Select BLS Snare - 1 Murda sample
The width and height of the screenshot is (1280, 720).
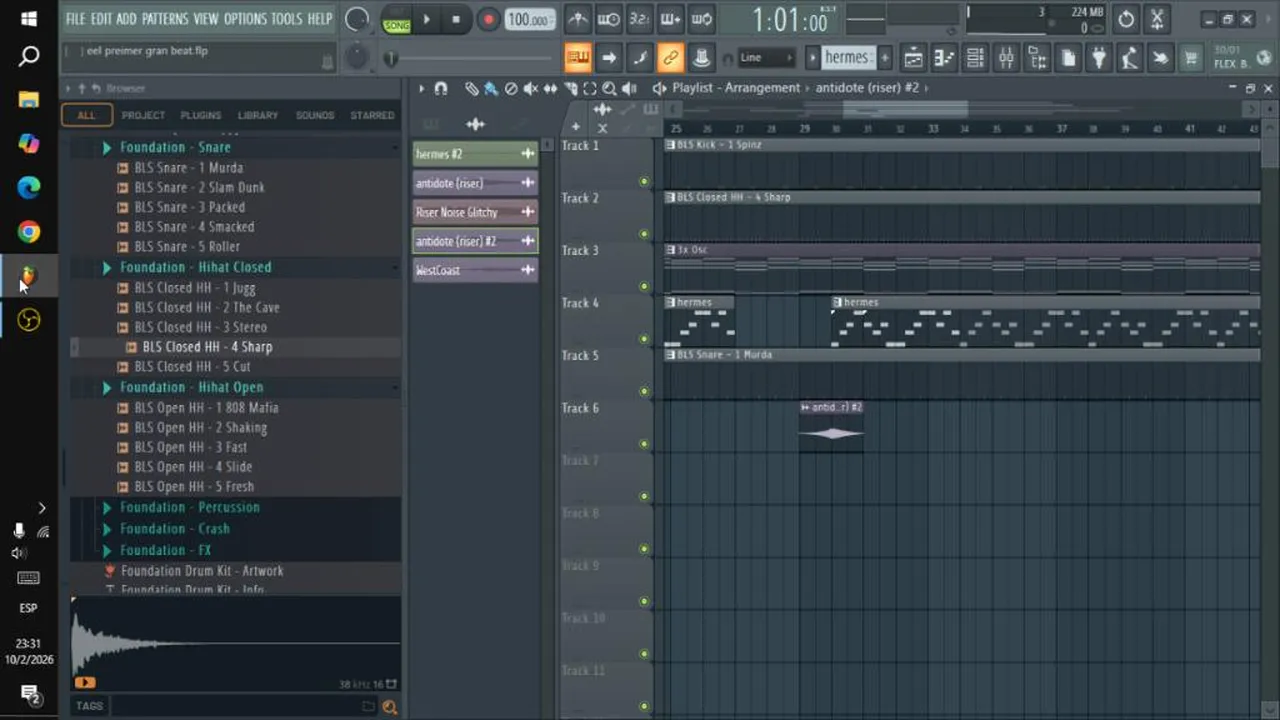click(189, 168)
